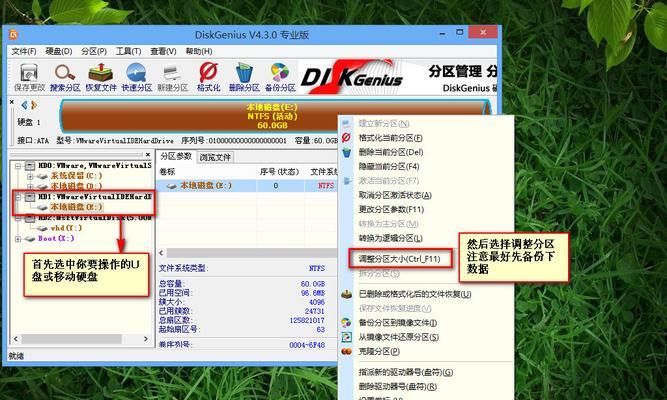Go to previous disk with left arrow
The image size is (667, 400).
[x=24, y=105]
